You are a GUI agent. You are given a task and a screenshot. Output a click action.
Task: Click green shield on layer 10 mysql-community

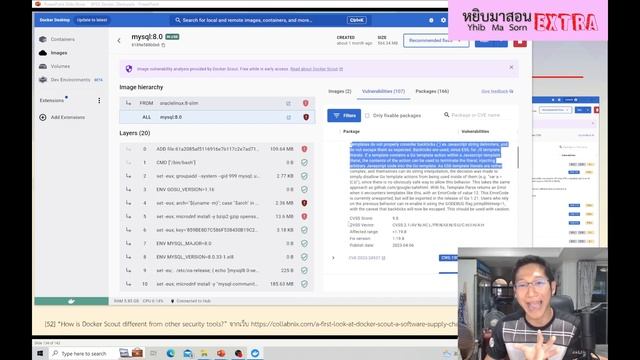304,284
